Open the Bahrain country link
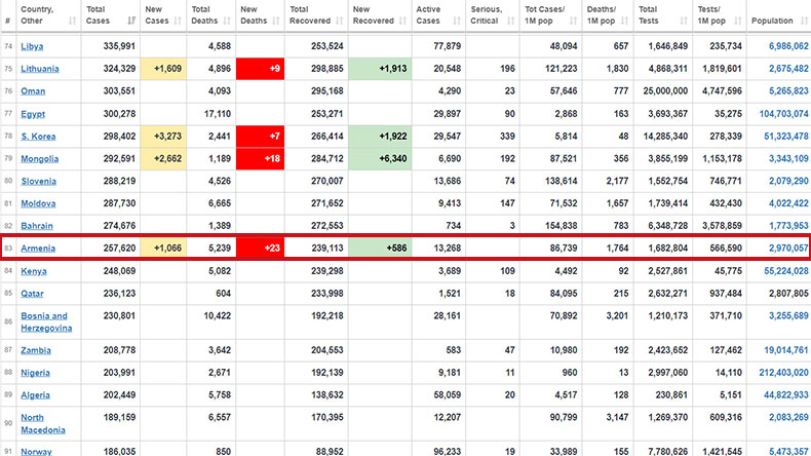Screen dimensions: 811x456 (37, 226)
